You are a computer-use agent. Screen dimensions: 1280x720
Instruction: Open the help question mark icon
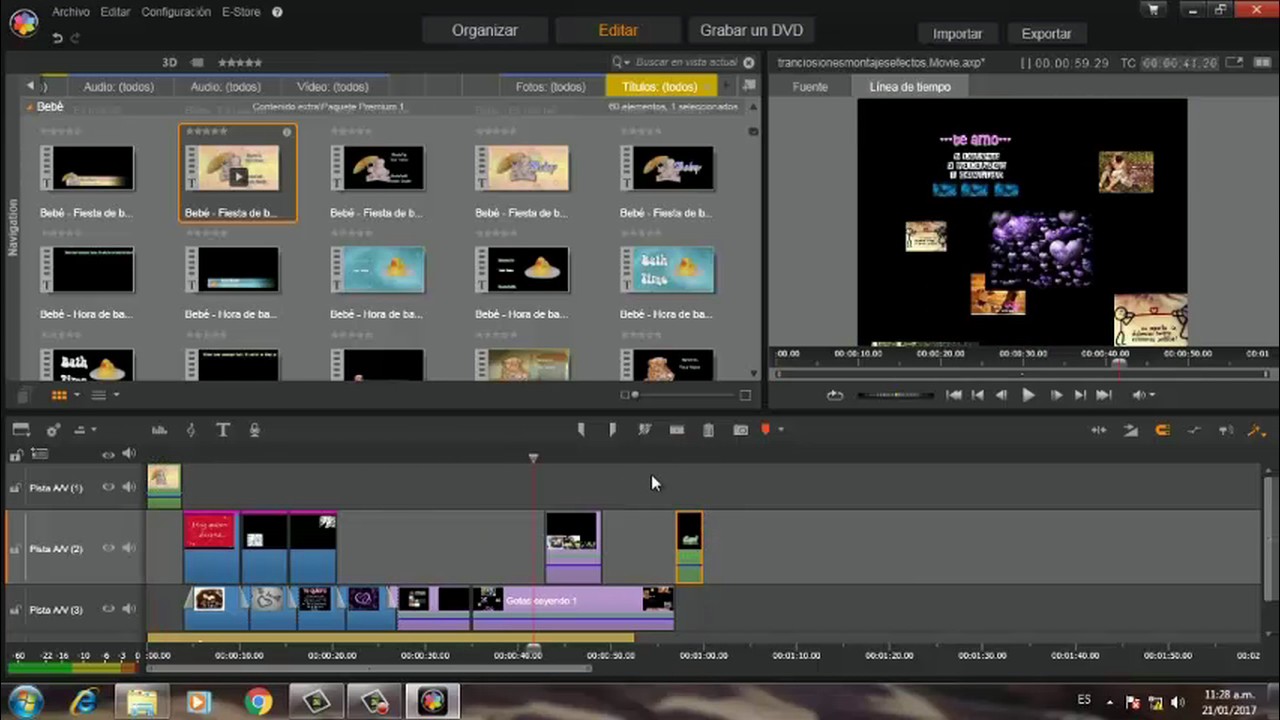pyautogui.click(x=277, y=12)
